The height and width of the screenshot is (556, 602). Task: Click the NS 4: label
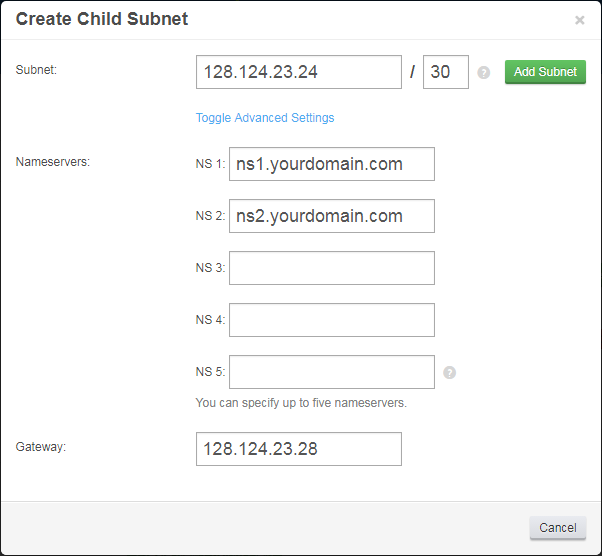point(210,320)
